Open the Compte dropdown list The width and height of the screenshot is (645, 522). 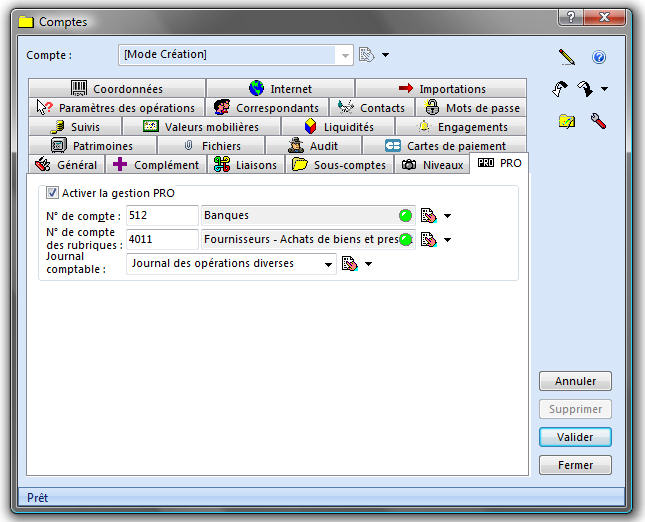tap(345, 55)
